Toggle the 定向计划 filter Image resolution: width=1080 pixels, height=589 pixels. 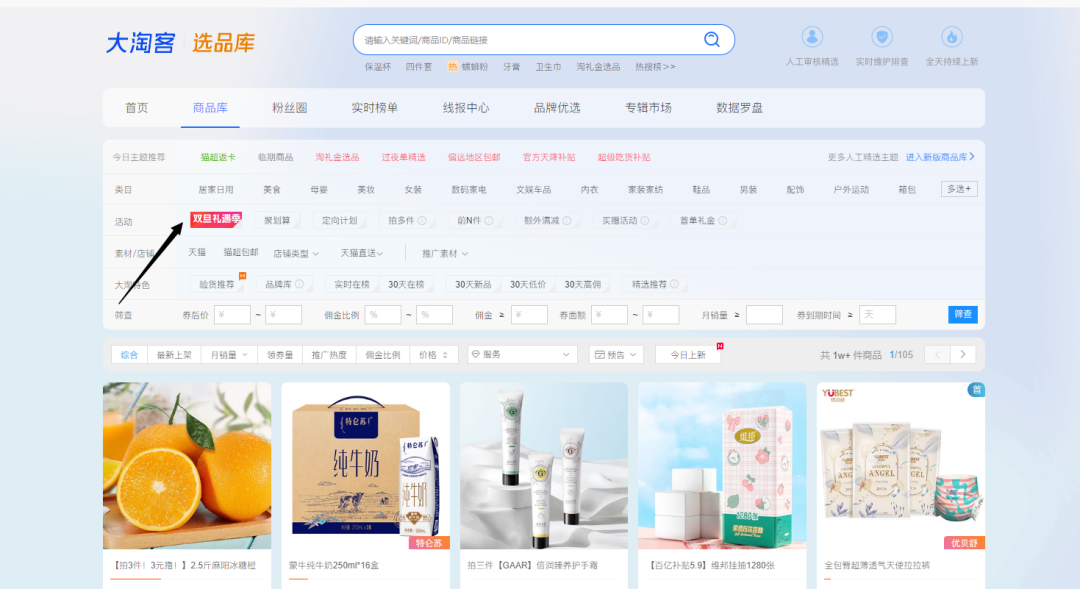coord(340,220)
